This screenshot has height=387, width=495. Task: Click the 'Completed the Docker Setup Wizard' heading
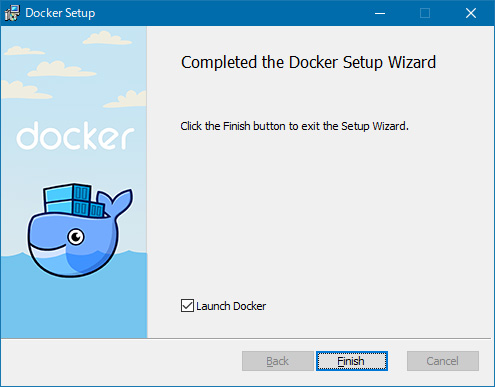[x=308, y=62]
